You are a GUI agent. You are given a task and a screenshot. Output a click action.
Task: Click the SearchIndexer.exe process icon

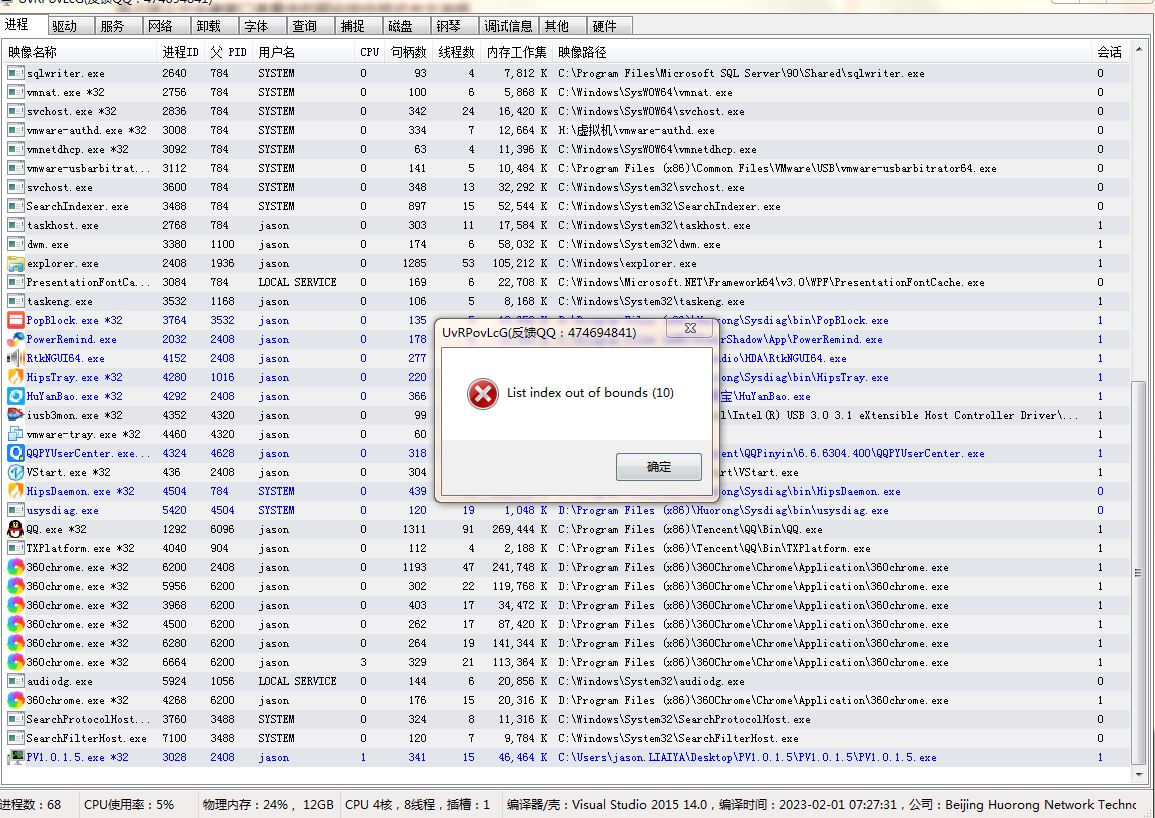click(x=15, y=206)
